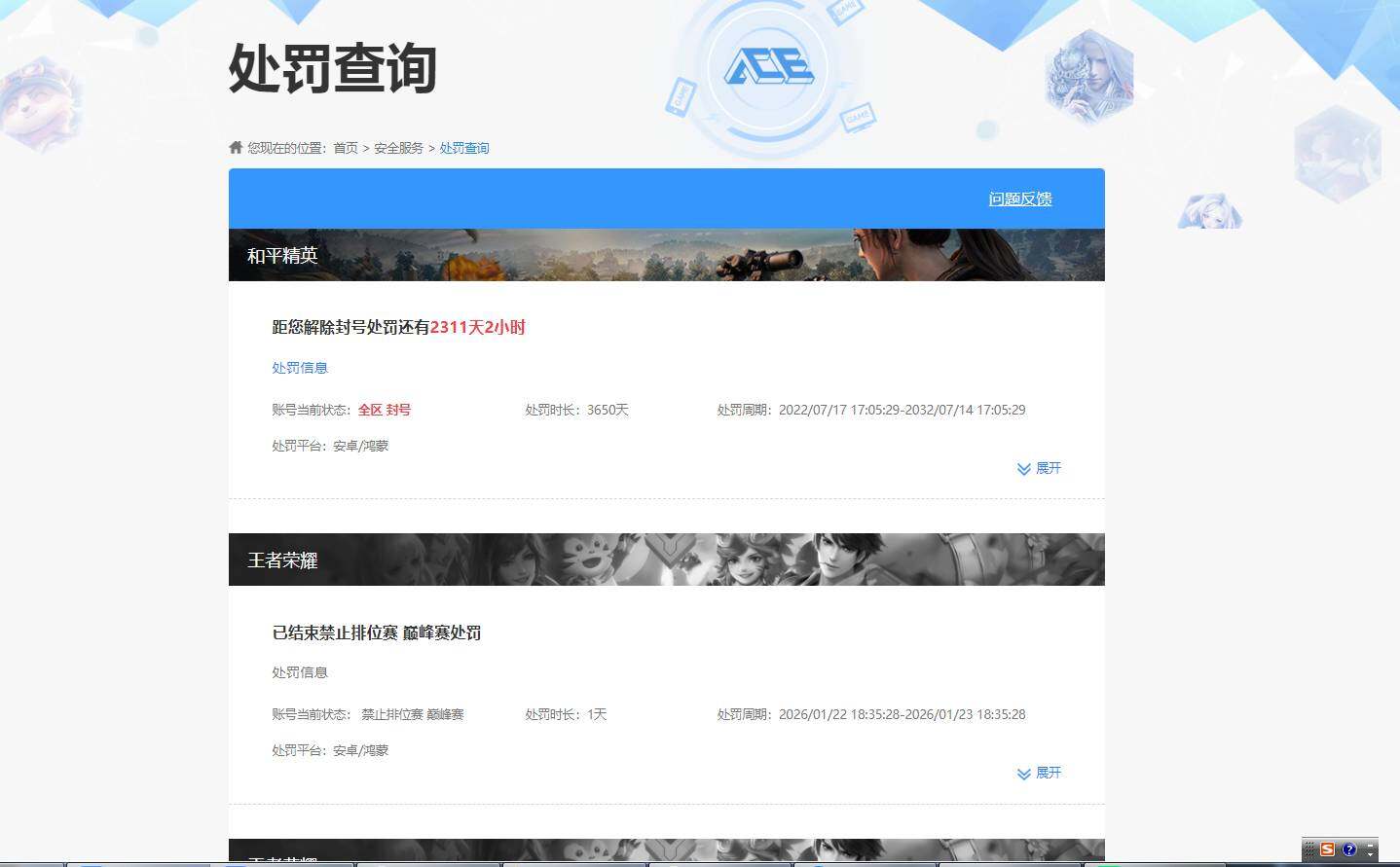
Task: Open the dropdown arrow on the input toolbar
Action: click(1370, 854)
